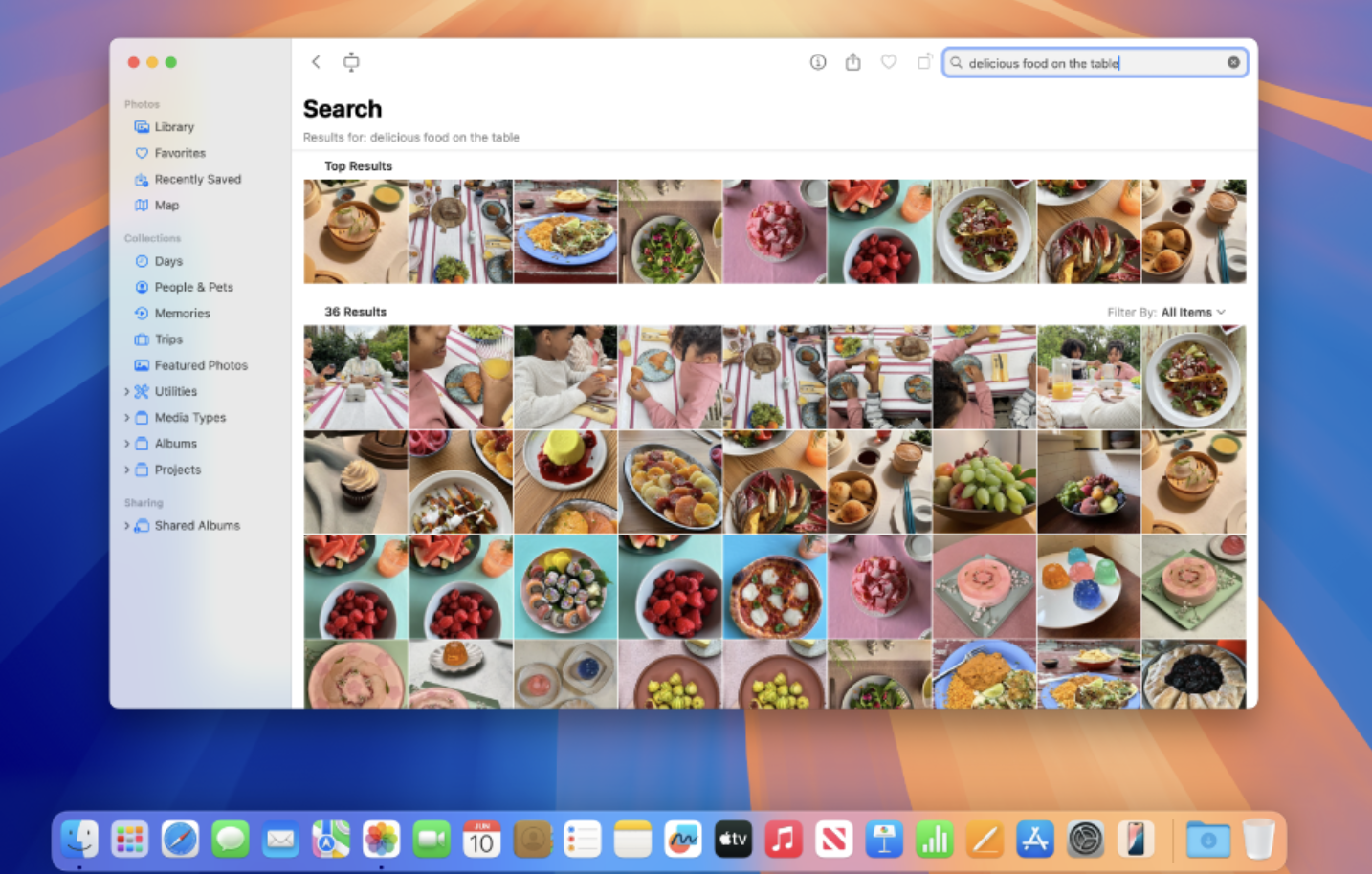Viewport: 1372px width, 874px height.
Task: Expand the Albums section
Action: [x=128, y=443]
